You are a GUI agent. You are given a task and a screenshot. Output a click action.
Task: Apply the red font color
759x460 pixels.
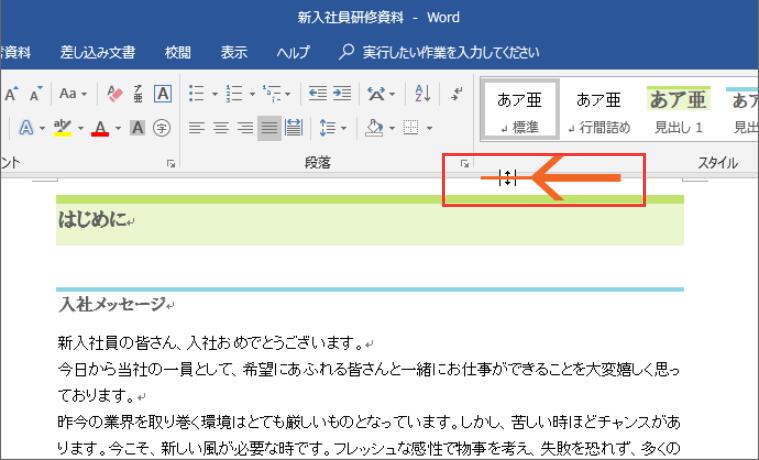(100, 128)
